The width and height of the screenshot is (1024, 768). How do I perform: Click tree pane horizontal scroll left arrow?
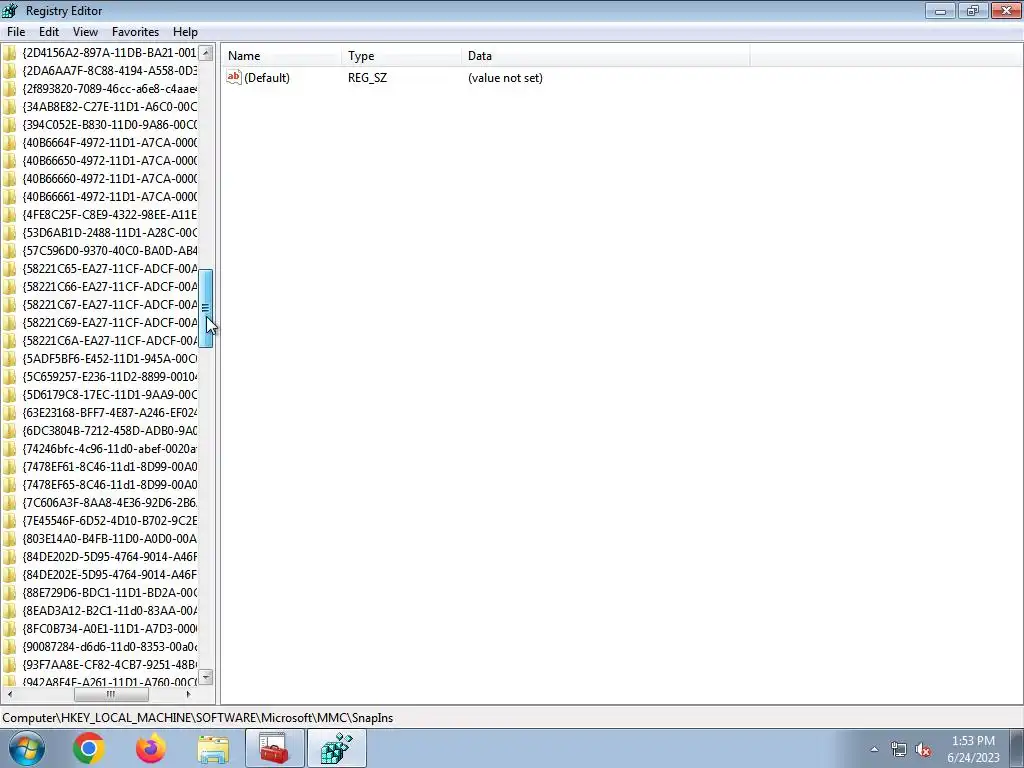click(9, 694)
